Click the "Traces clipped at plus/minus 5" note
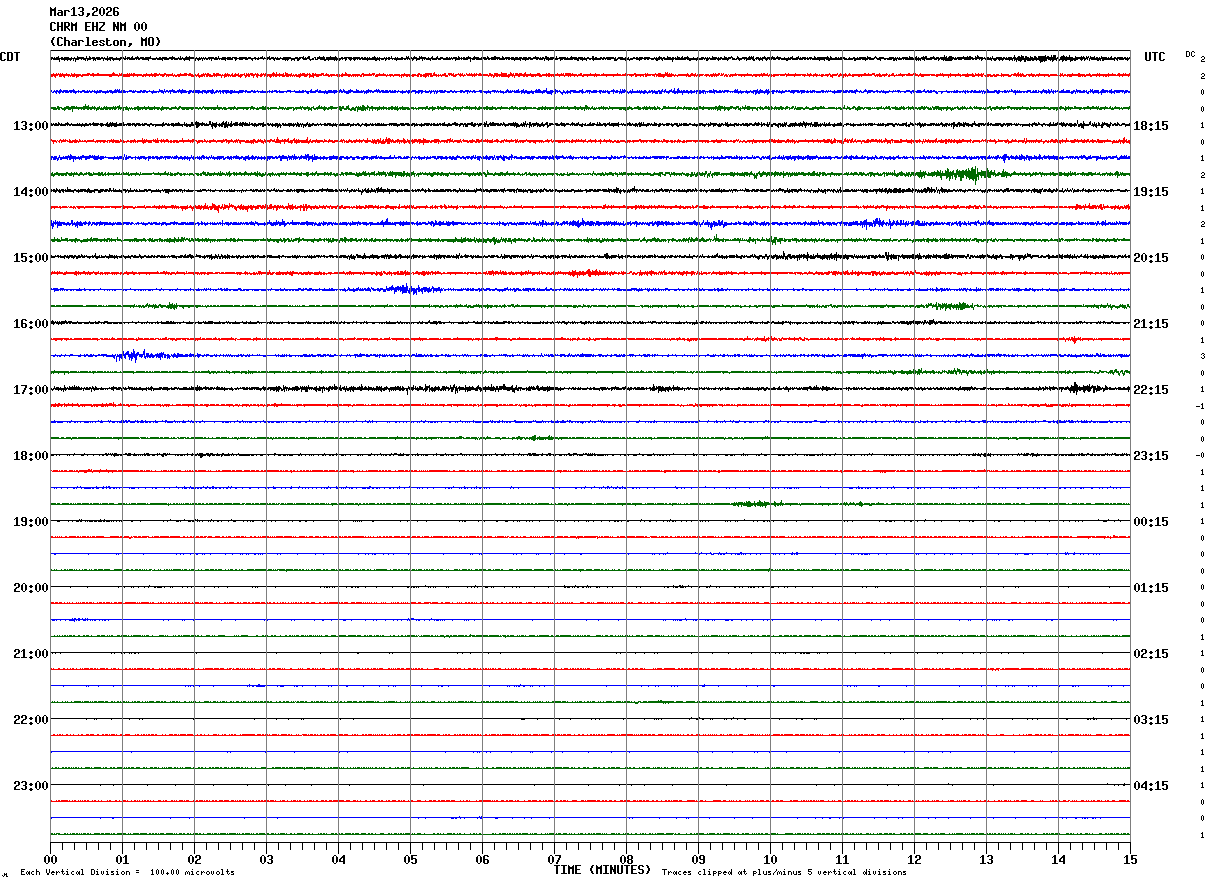This screenshot has height=886, width=1210. pyautogui.click(x=784, y=873)
